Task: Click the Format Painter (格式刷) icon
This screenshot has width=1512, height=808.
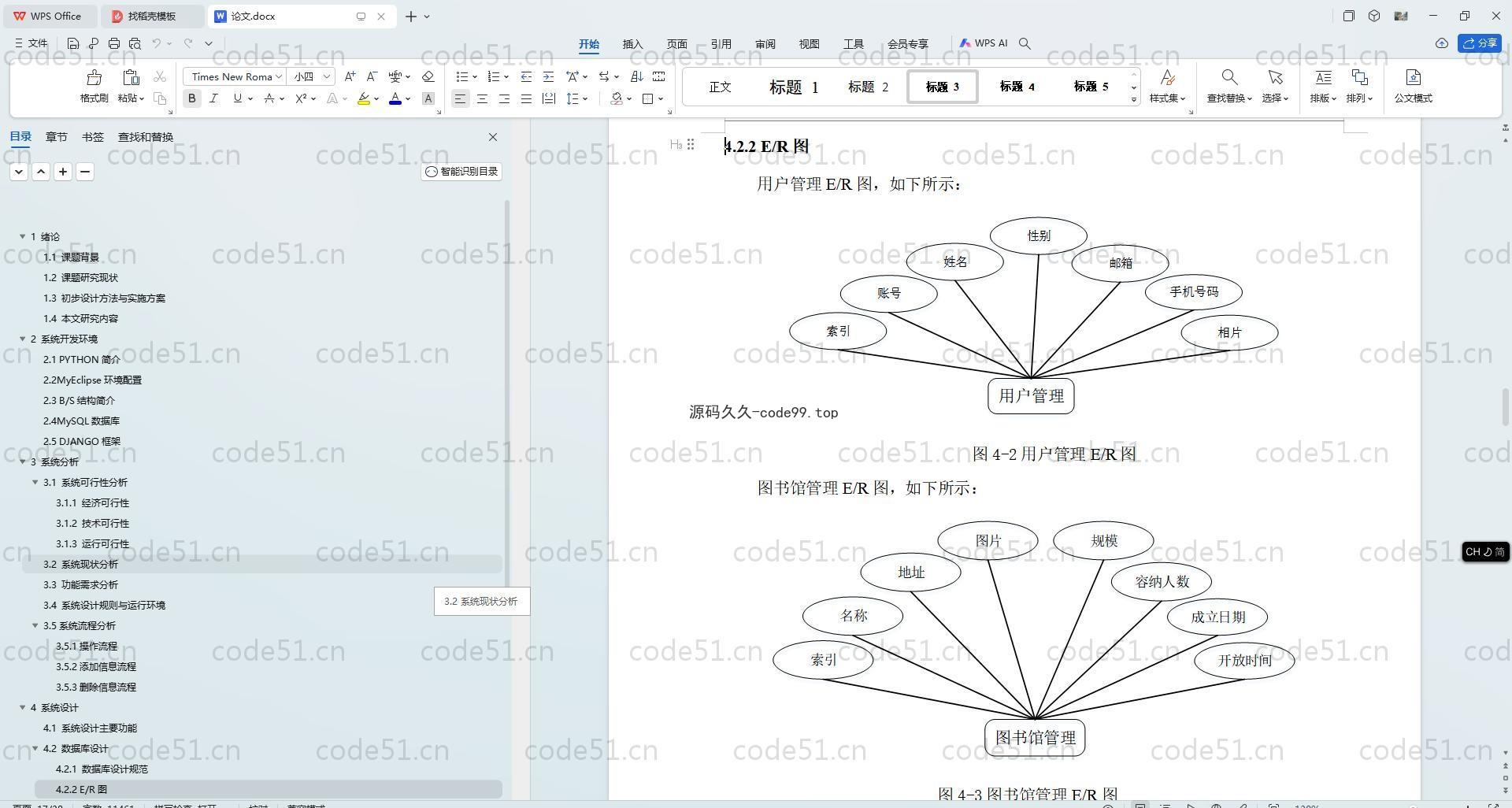Action: [94, 86]
